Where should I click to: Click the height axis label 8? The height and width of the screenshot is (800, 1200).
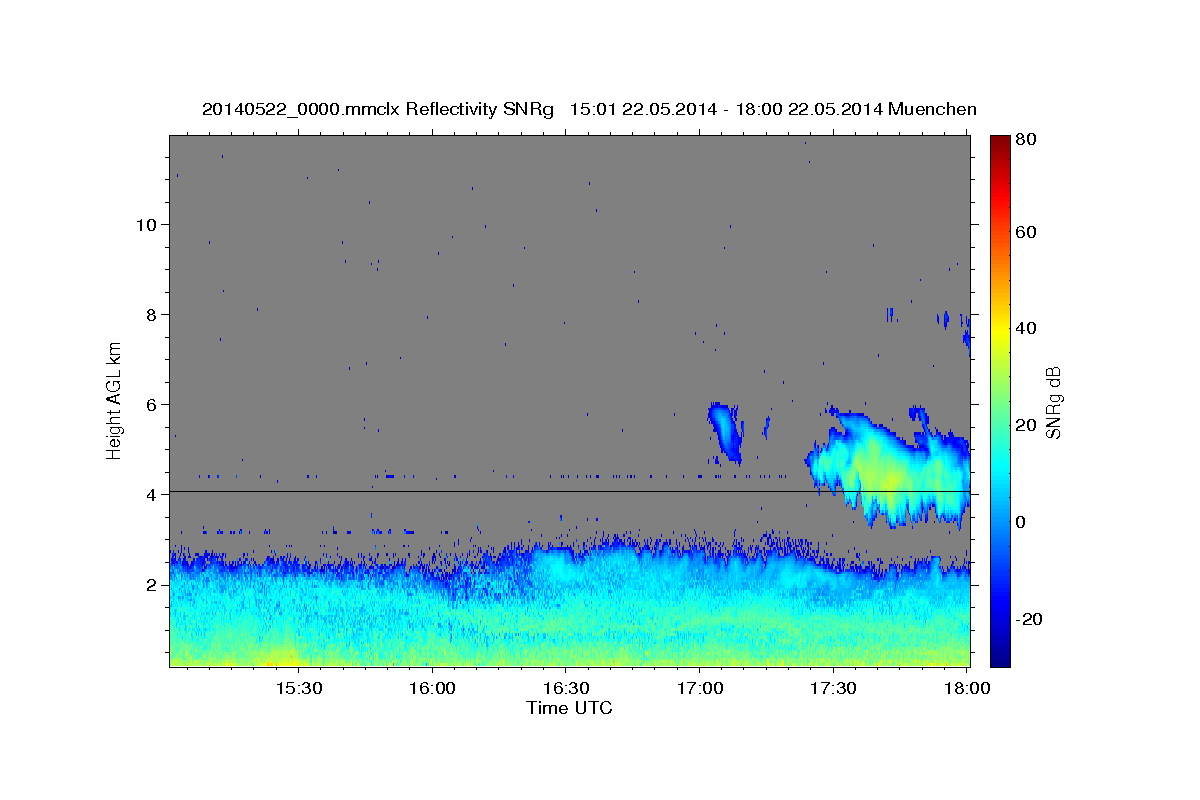click(x=152, y=314)
